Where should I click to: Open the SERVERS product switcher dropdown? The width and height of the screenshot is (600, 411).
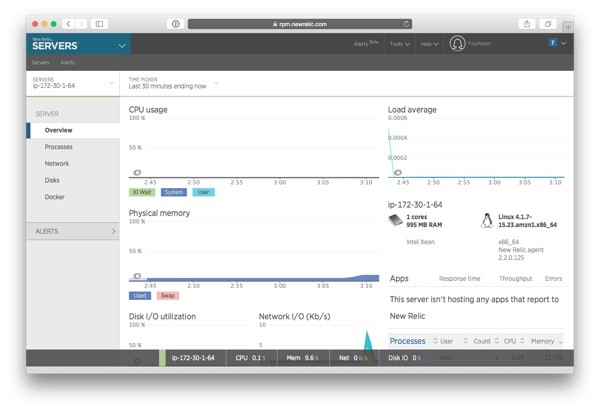click(78, 44)
